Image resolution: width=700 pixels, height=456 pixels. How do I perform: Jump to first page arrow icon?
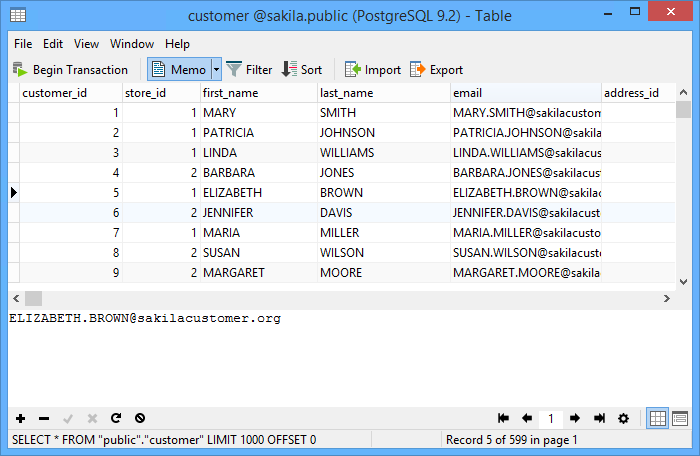pos(503,418)
